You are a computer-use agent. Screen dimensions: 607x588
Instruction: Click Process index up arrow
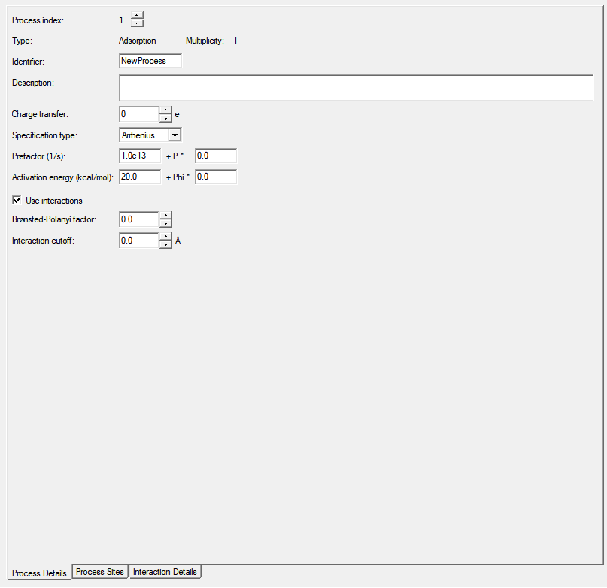coord(137,14)
